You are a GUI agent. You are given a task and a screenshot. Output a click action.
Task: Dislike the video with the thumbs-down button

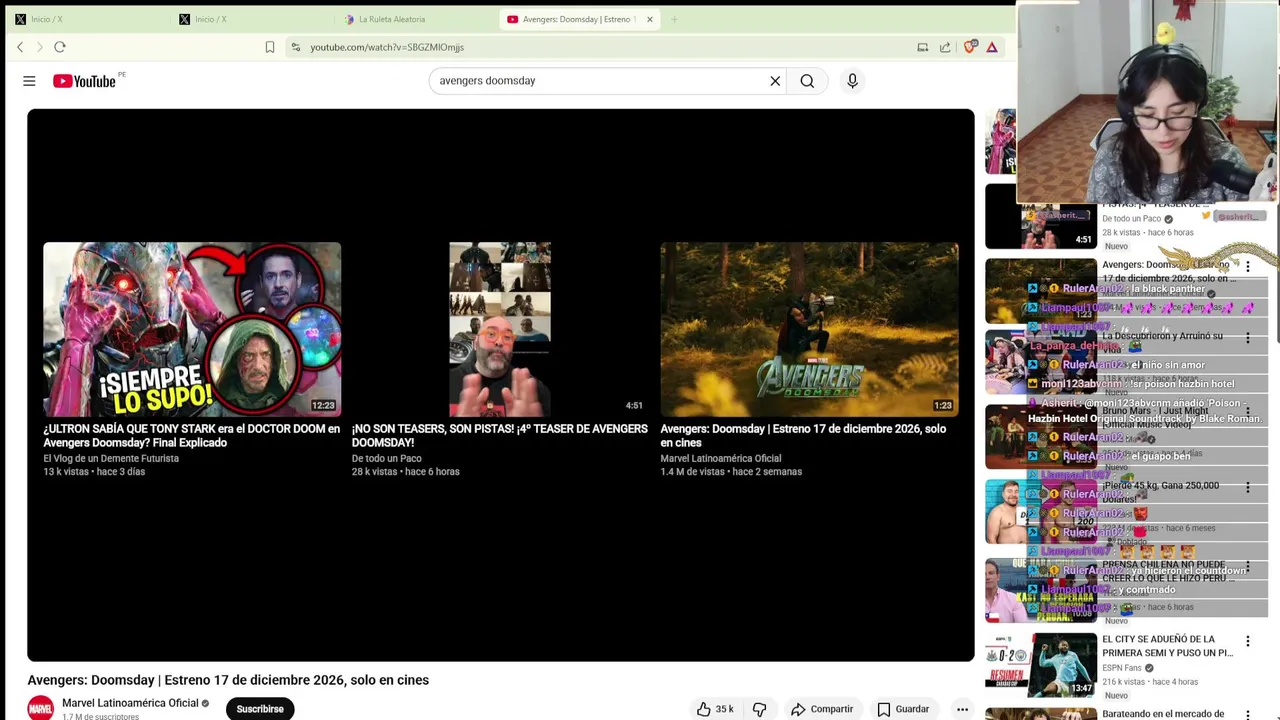pos(759,709)
